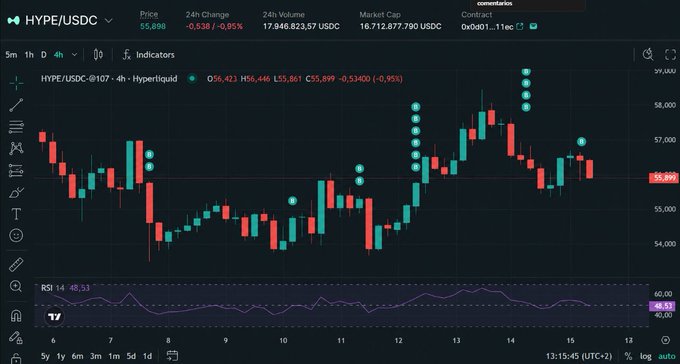Switch to the D daily timeframe

[44, 55]
